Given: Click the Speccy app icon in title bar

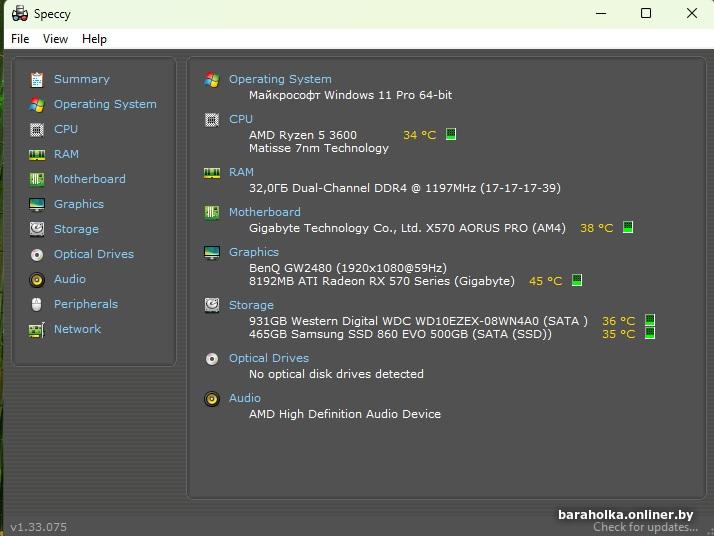Looking at the screenshot, I should (x=20, y=14).
